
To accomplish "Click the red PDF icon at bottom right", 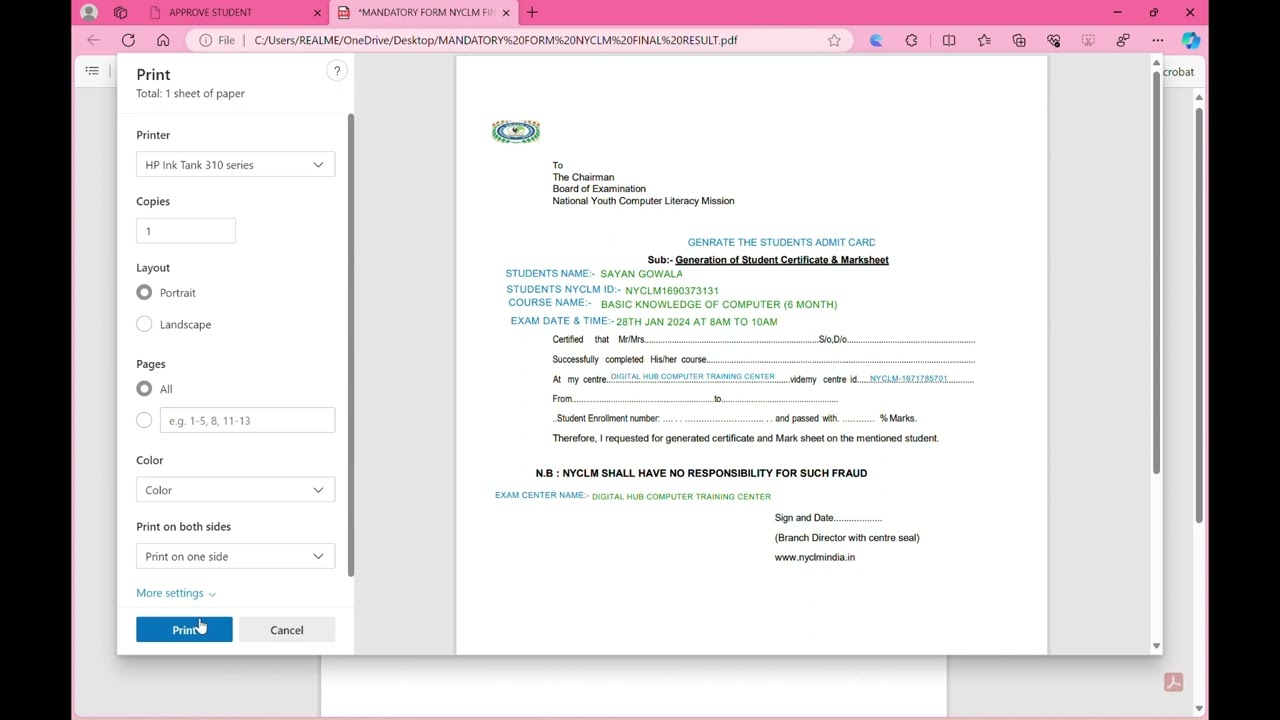I will tap(1174, 682).
